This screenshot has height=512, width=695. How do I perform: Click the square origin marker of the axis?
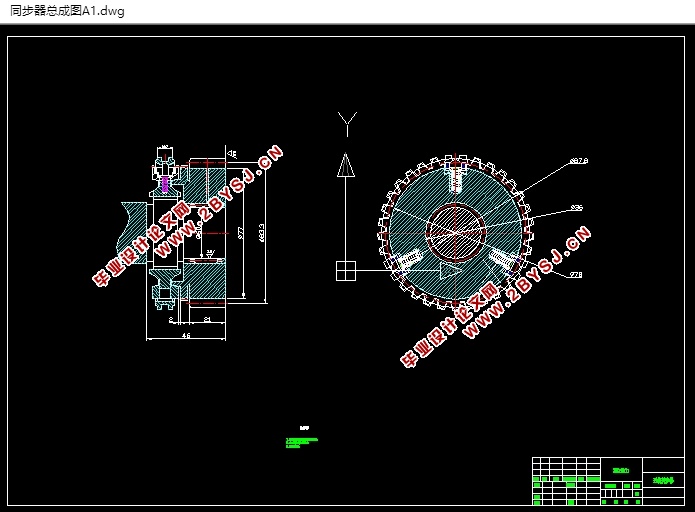click(346, 271)
